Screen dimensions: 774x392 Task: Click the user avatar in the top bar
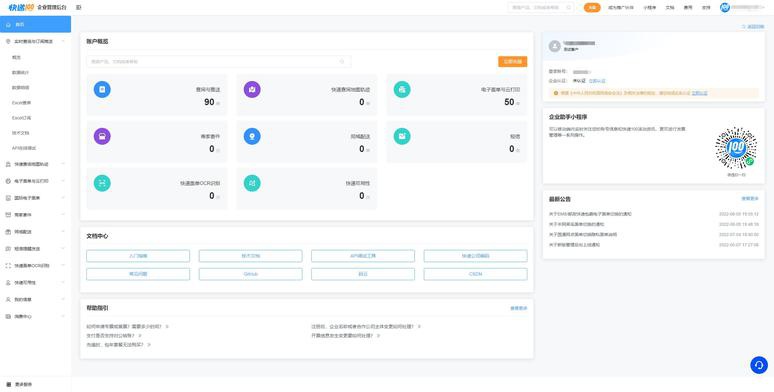tap(725, 7)
